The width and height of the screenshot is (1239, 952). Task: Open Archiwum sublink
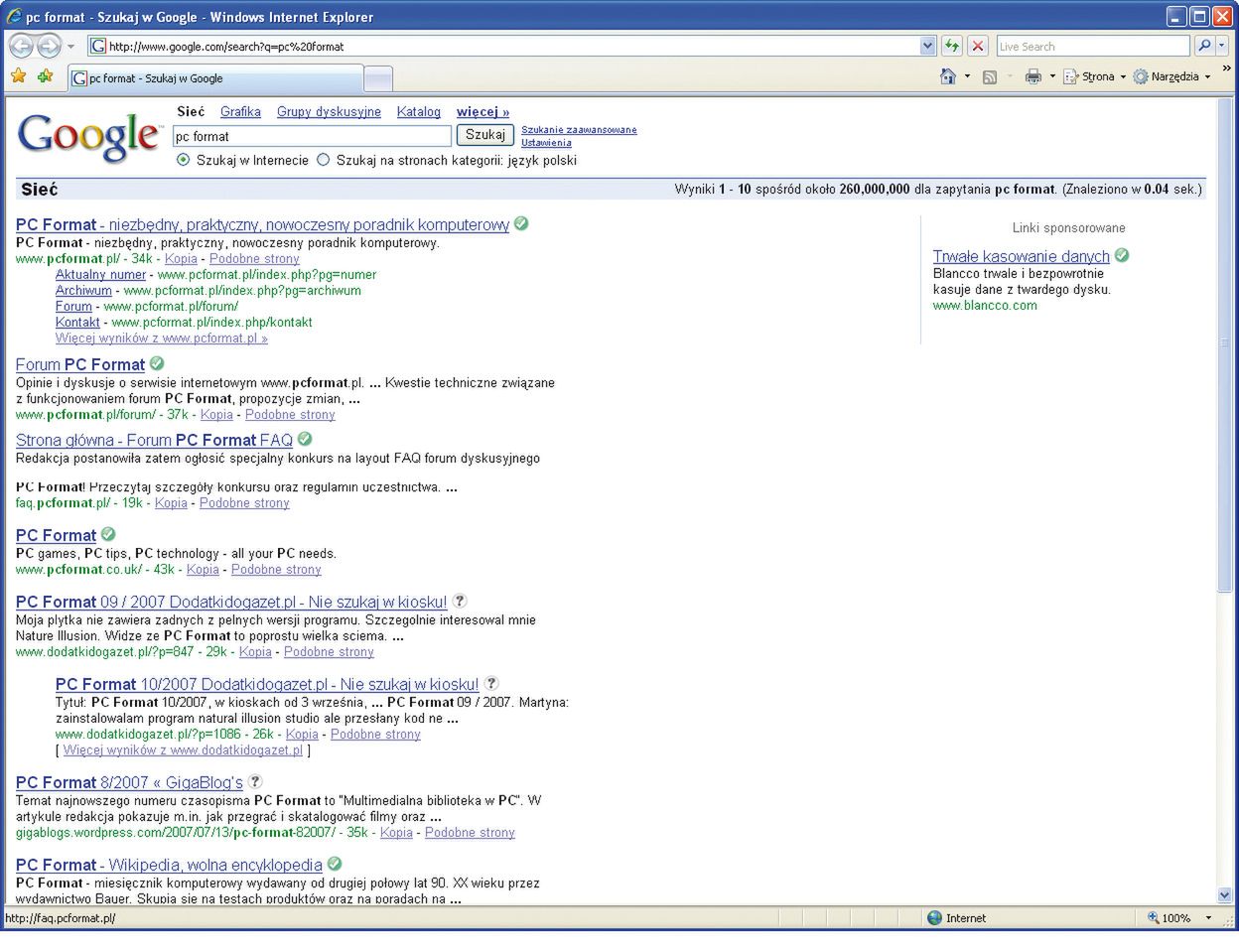tap(83, 291)
